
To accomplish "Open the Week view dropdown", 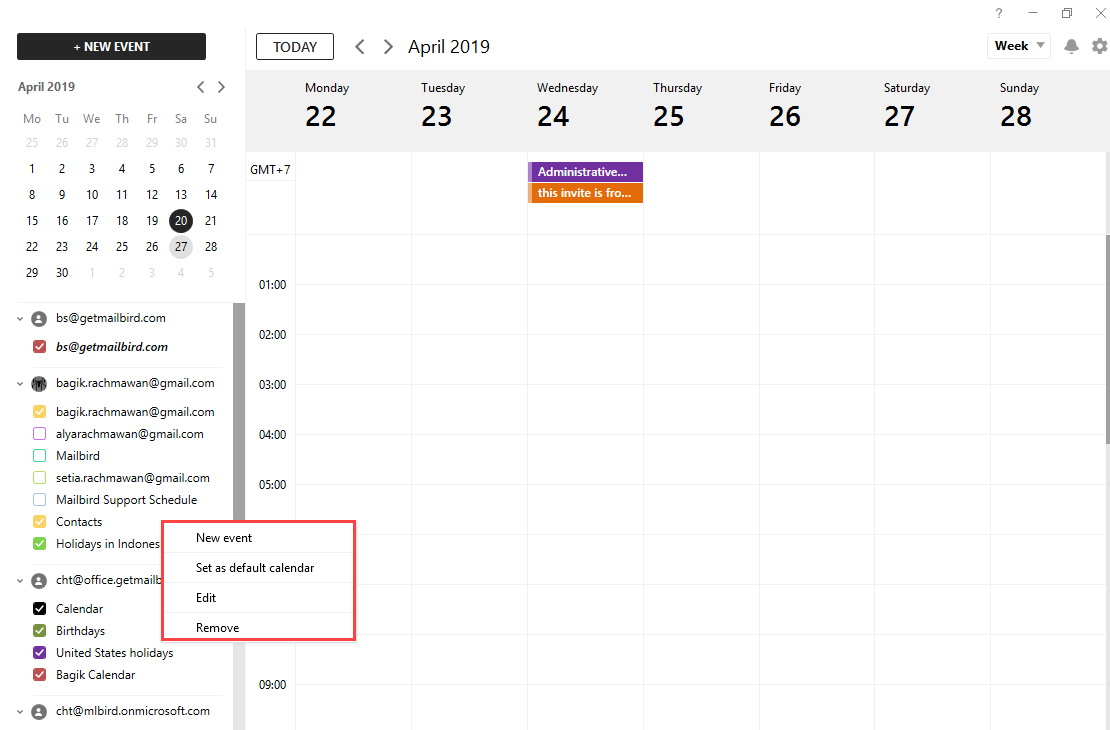I will click(x=1018, y=46).
